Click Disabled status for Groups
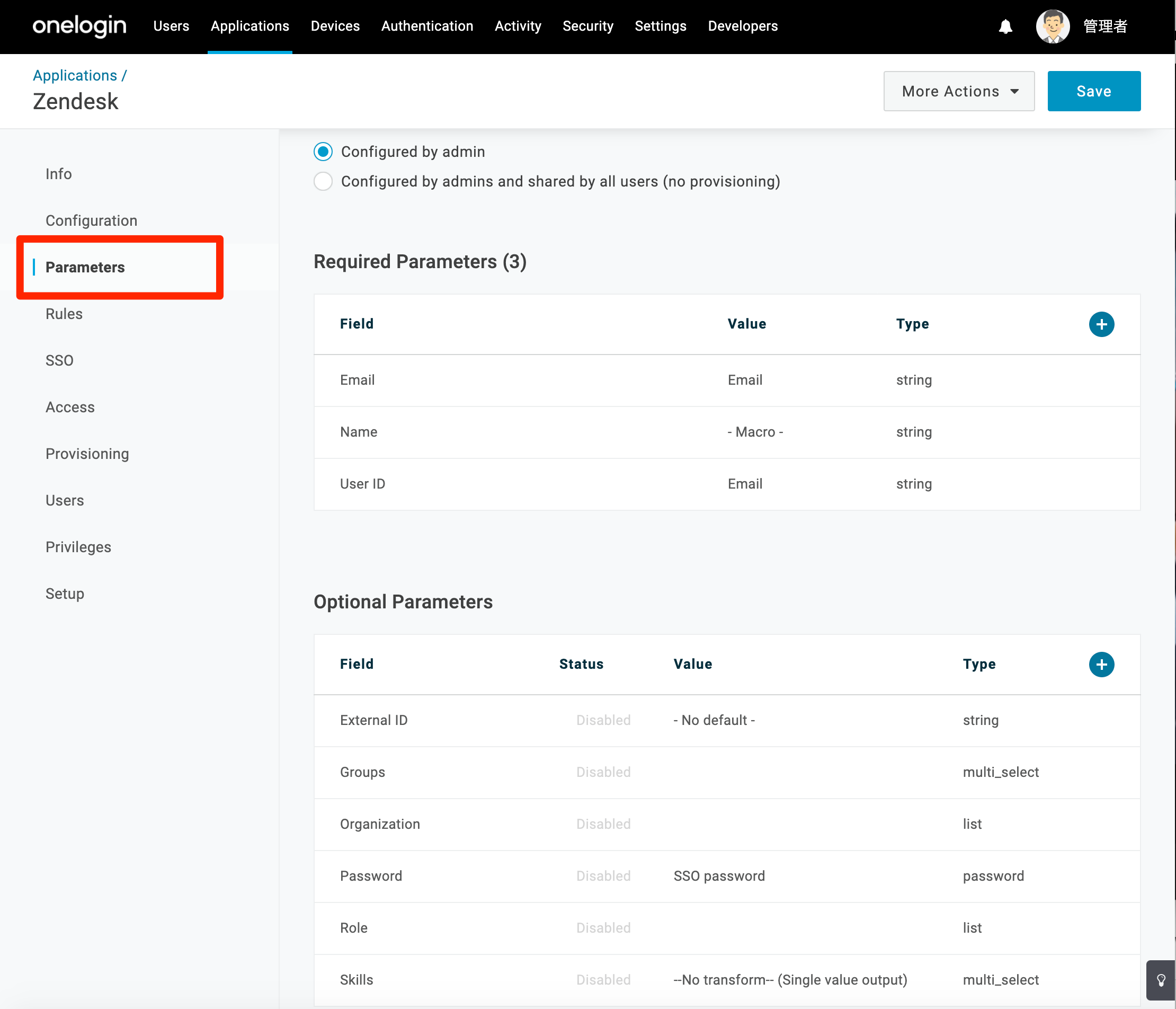This screenshot has width=1176, height=1009. tap(603, 772)
